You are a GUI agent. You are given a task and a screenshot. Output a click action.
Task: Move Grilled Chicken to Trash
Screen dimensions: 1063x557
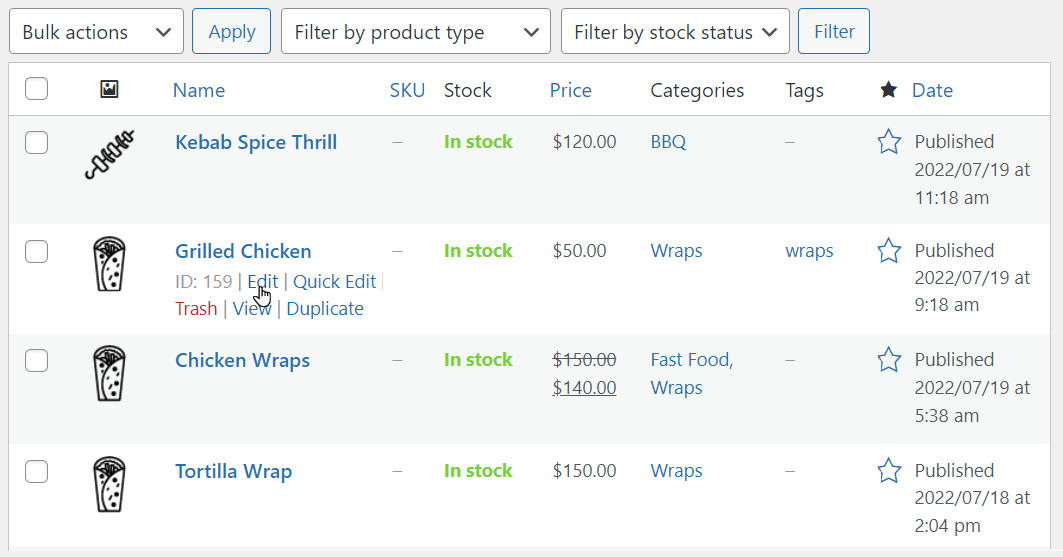click(x=196, y=308)
